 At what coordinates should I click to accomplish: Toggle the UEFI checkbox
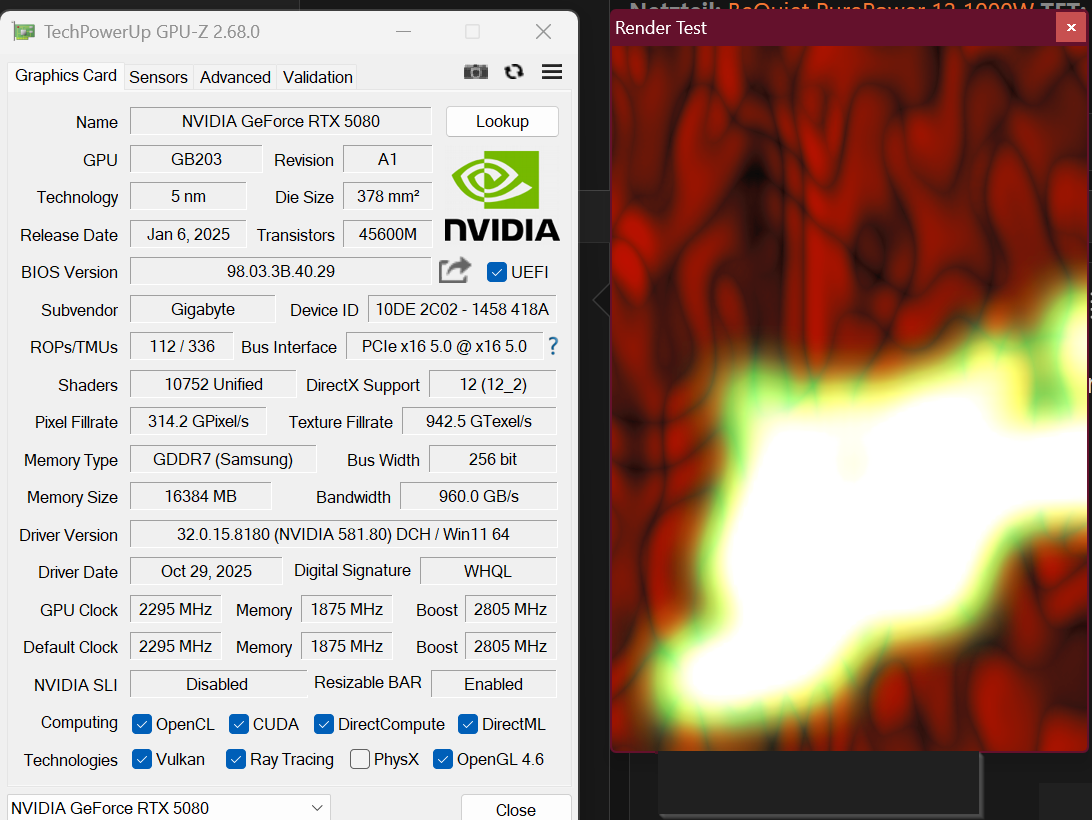pyautogui.click(x=497, y=272)
